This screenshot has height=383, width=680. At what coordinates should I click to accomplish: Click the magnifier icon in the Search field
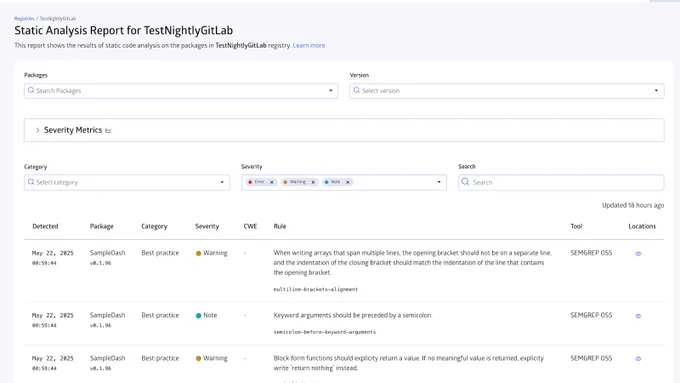[x=465, y=182]
